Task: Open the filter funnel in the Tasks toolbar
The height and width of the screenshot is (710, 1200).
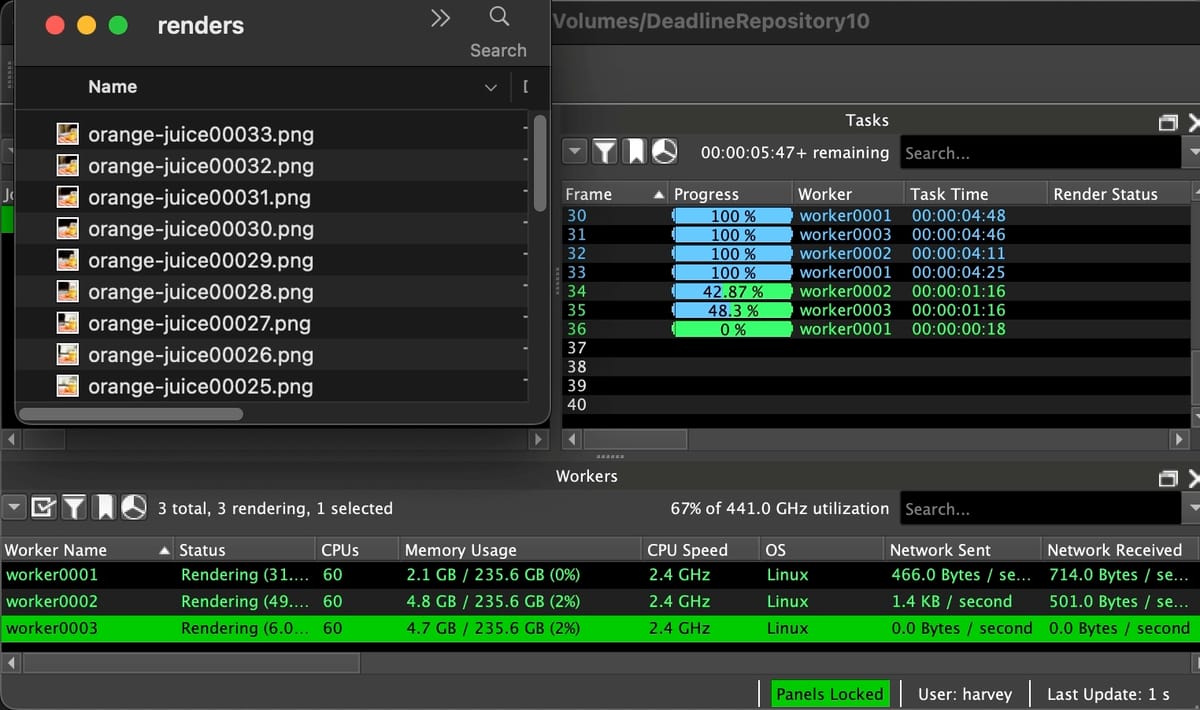Action: (x=605, y=151)
